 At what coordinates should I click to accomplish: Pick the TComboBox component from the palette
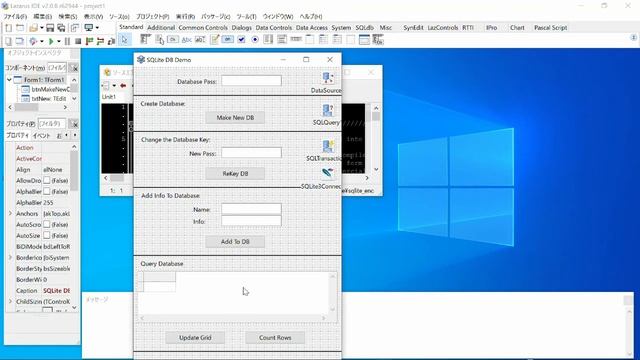(282, 40)
